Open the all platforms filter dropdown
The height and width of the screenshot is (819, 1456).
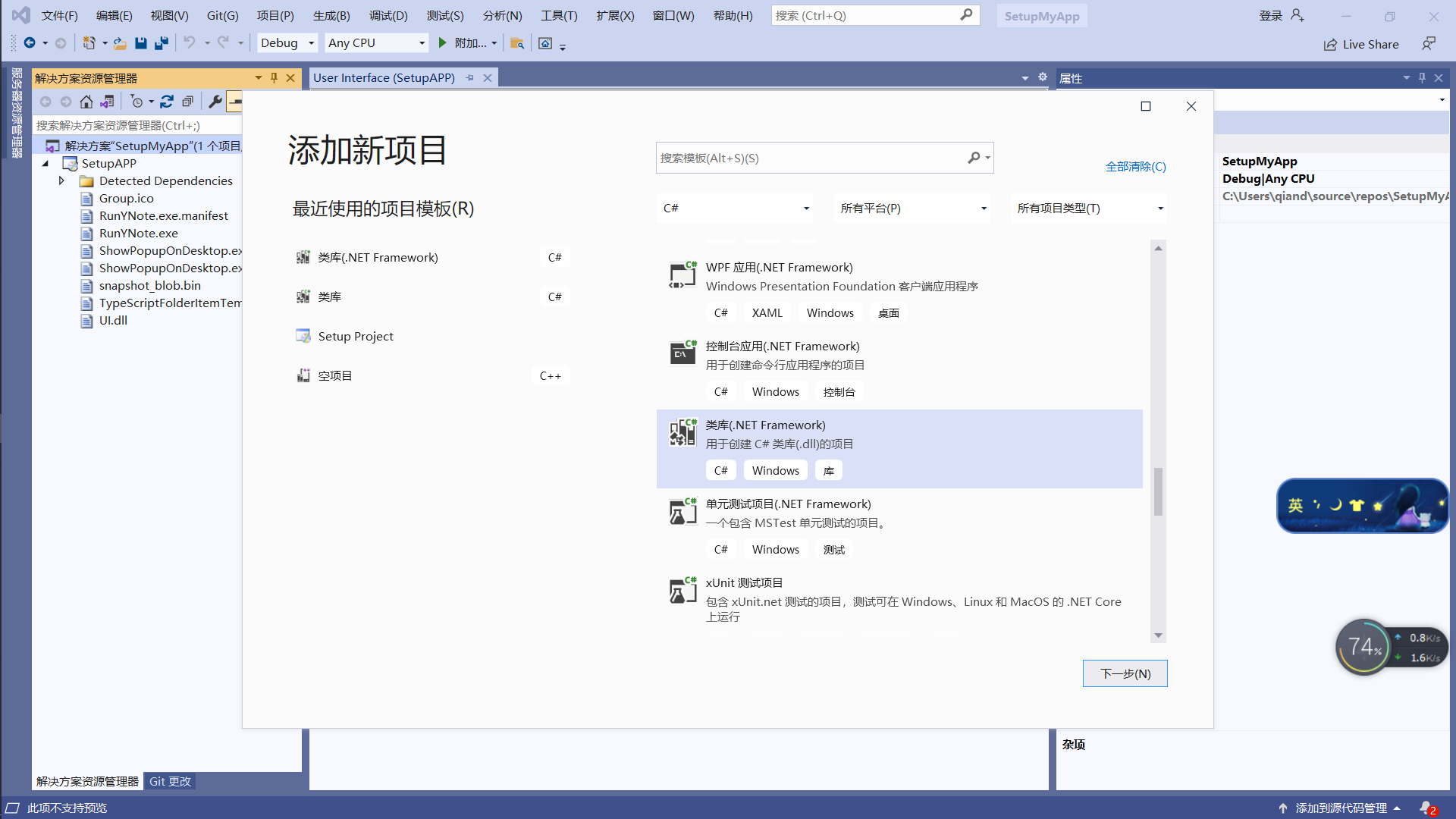pyautogui.click(x=912, y=209)
